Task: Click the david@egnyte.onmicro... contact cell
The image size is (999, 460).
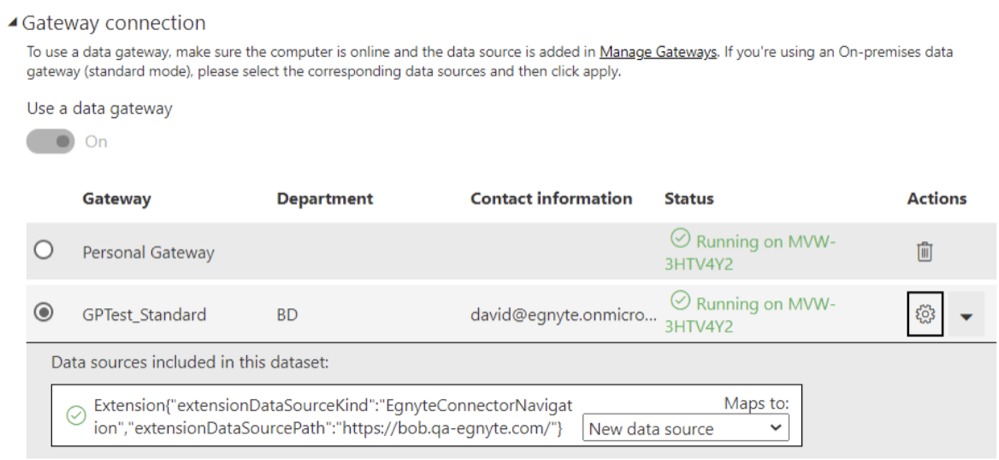Action: click(564, 315)
